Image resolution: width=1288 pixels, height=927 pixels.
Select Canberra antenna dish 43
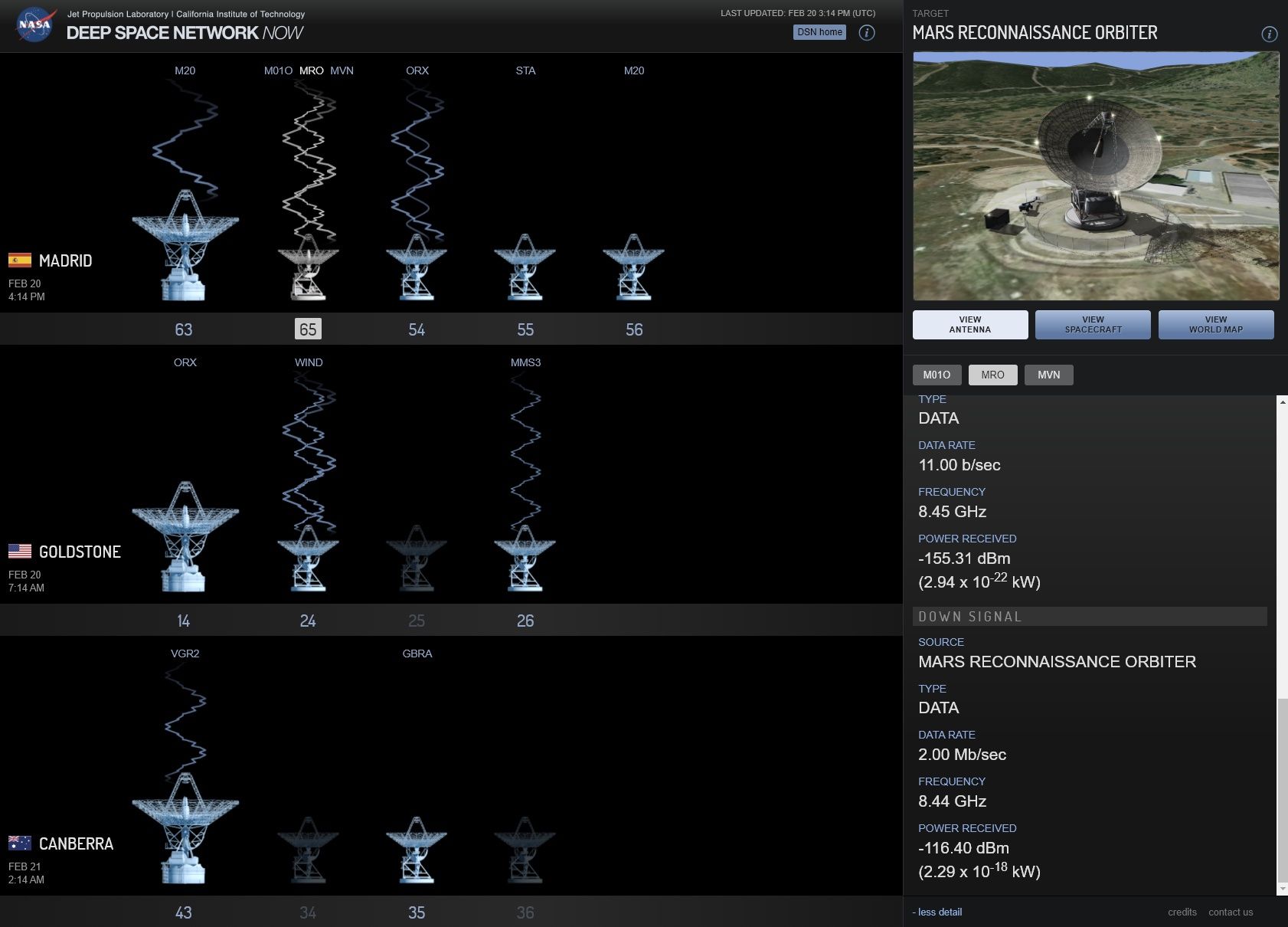(x=185, y=828)
